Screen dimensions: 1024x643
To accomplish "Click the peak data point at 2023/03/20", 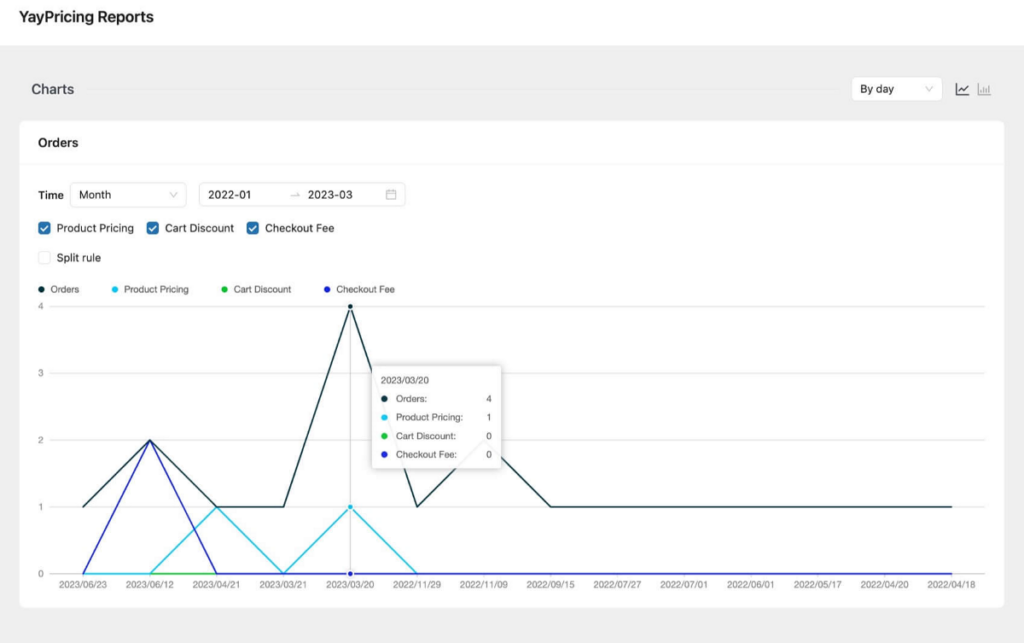I will 349,306.
